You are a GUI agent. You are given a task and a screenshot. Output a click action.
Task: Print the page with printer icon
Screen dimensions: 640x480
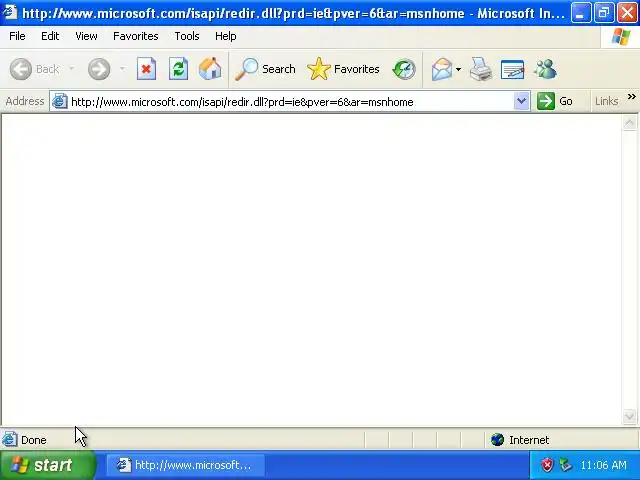[x=481, y=69]
